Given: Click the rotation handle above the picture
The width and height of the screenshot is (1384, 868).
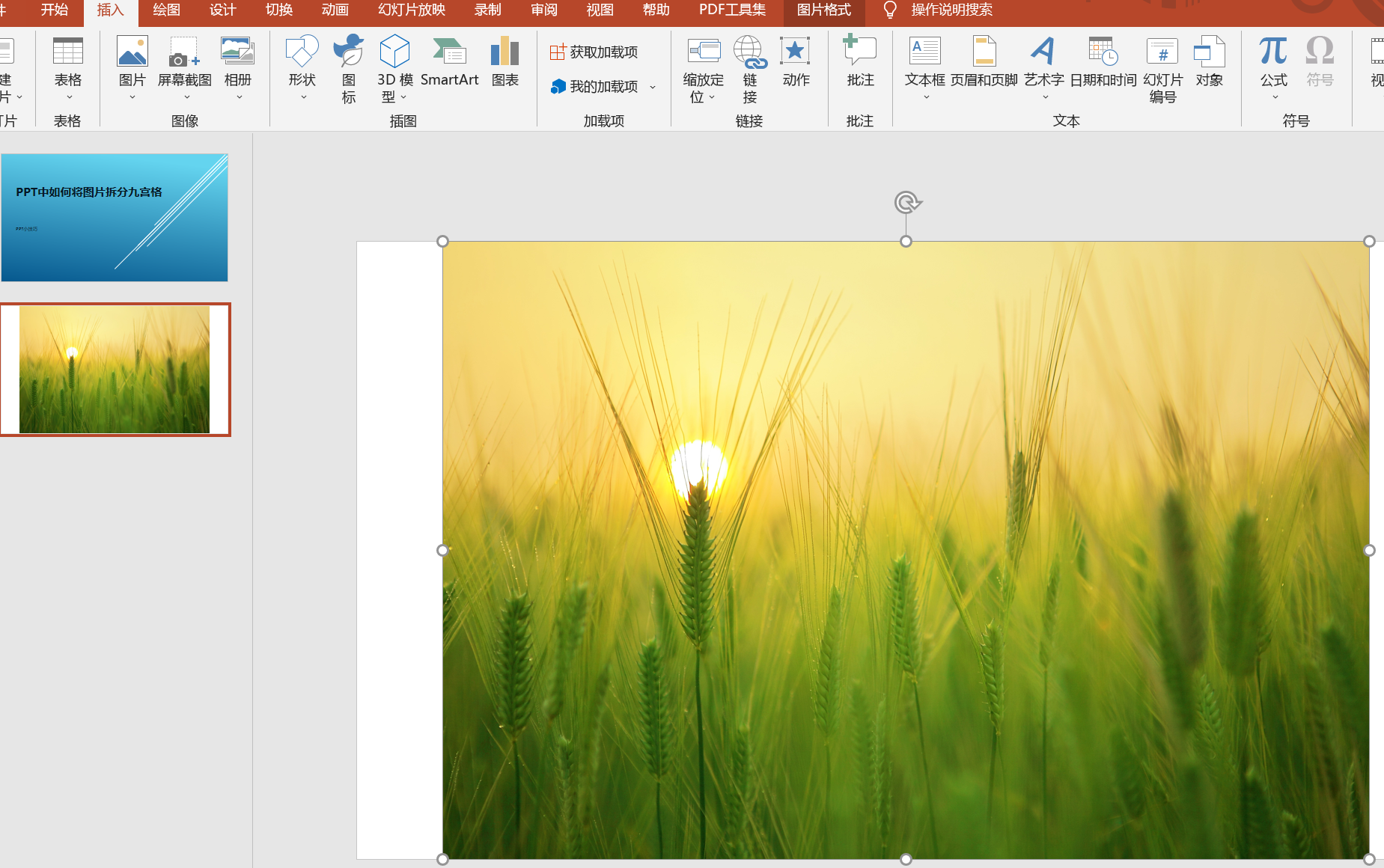Looking at the screenshot, I should point(906,202).
